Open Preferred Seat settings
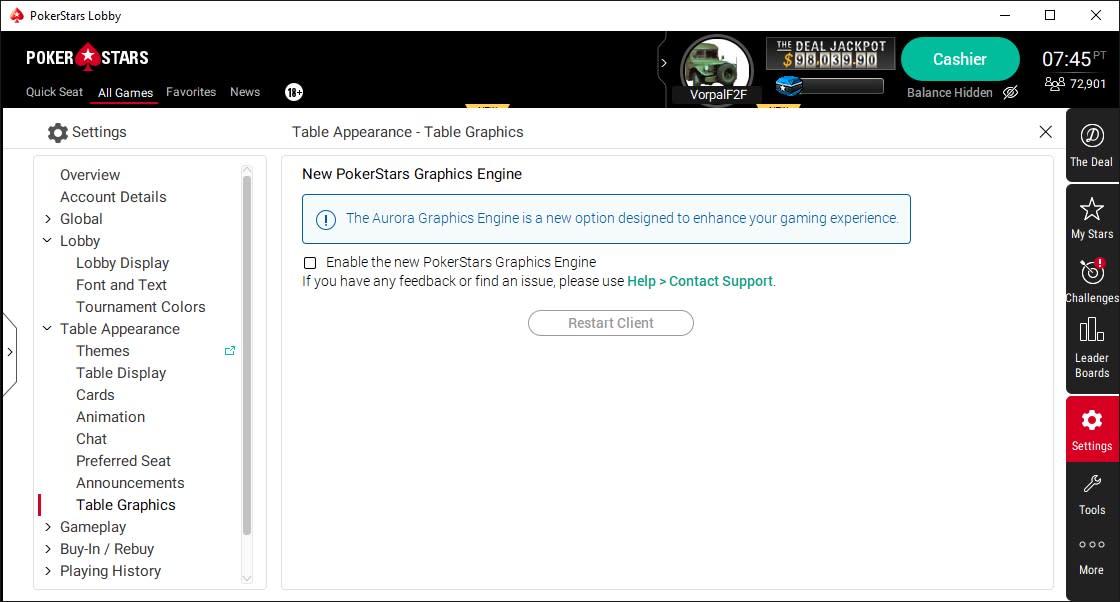This screenshot has height=602, width=1120. (x=124, y=461)
